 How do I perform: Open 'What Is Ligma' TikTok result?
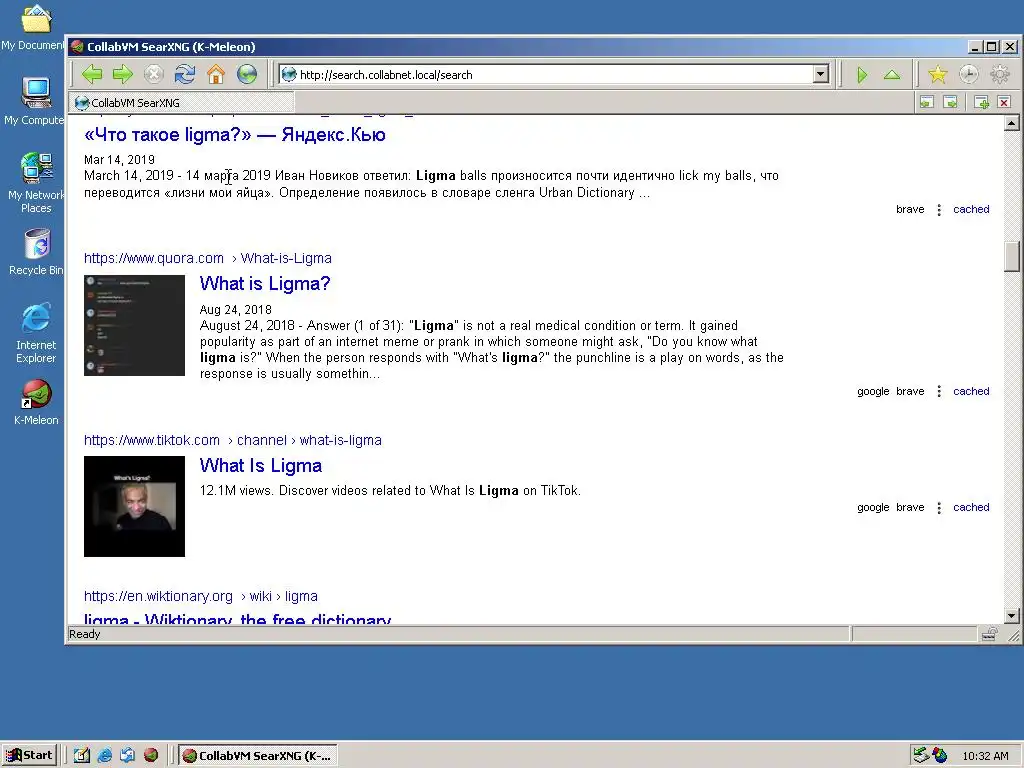point(261,466)
